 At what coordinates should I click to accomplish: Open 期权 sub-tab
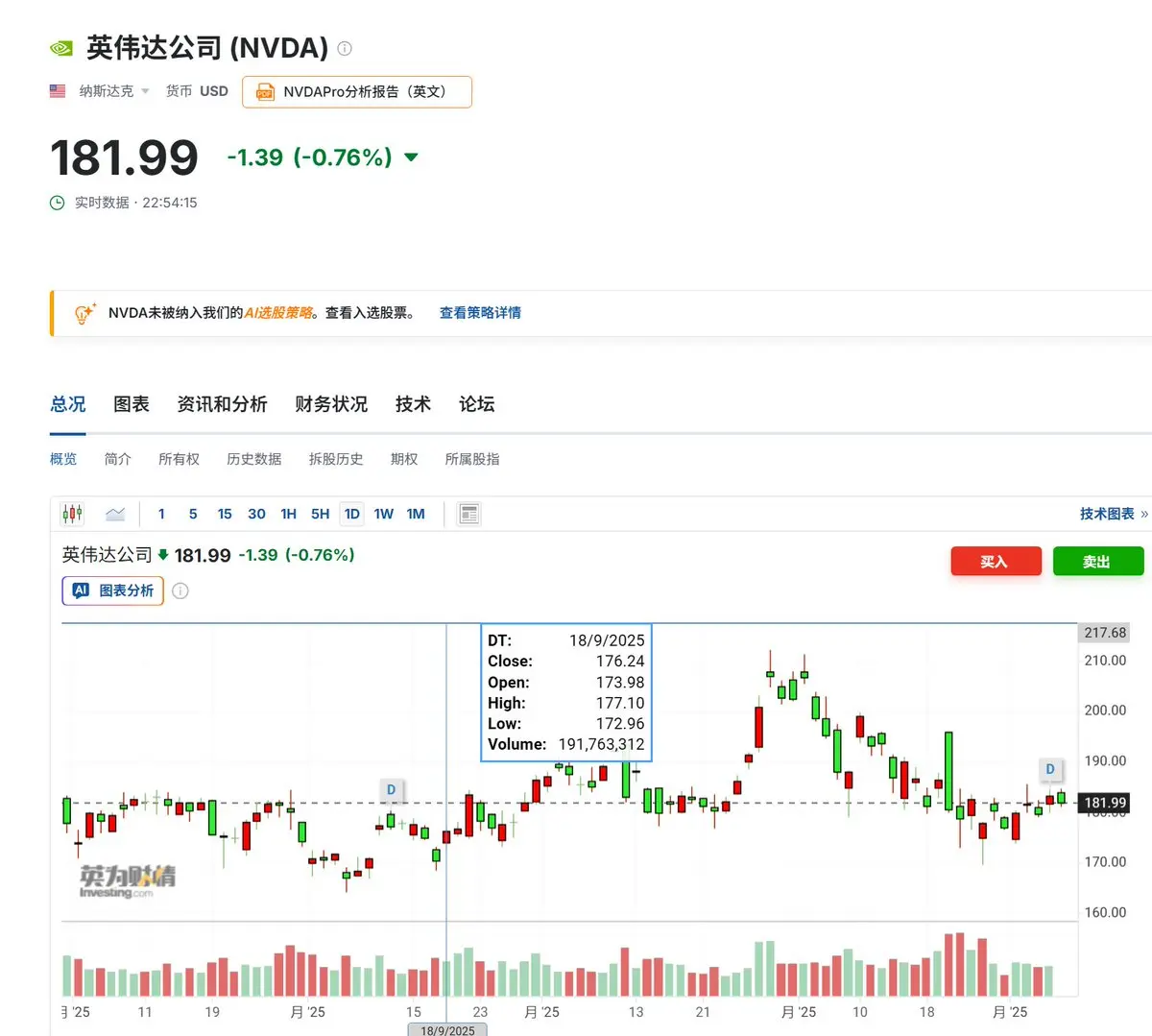point(404,459)
